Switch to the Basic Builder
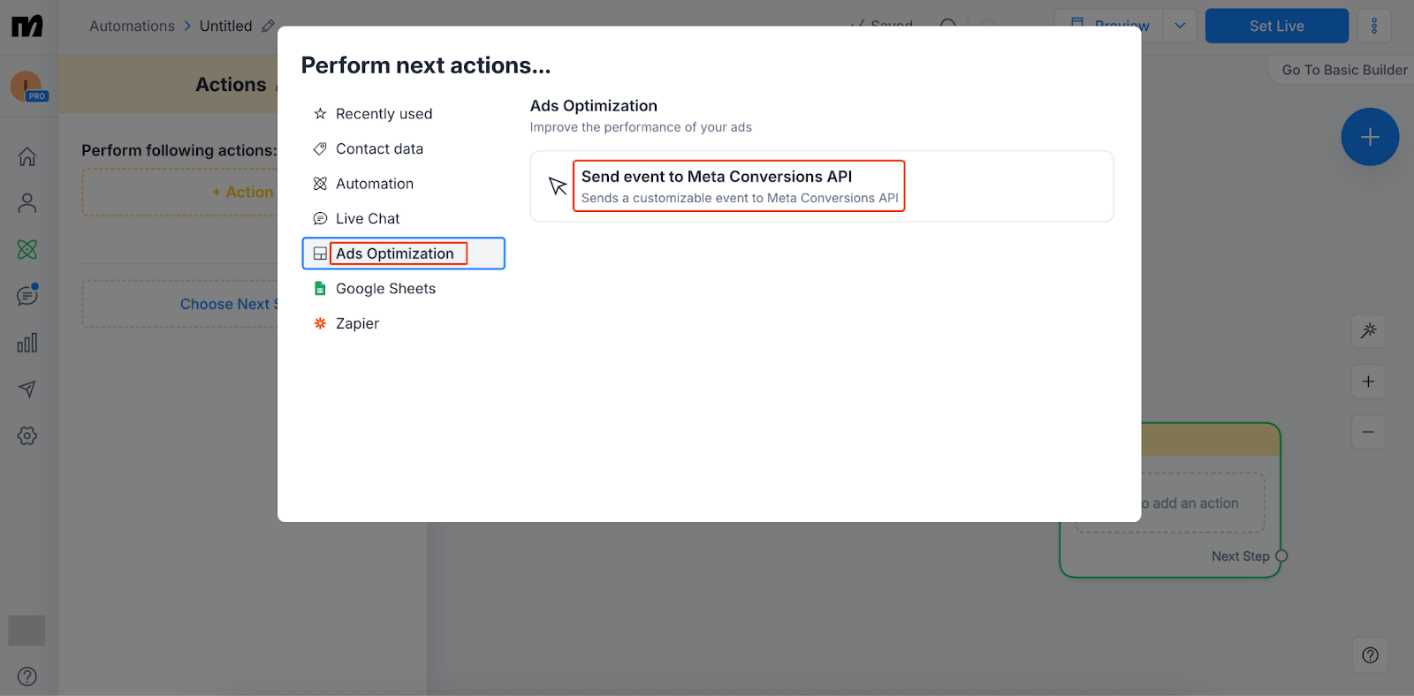This screenshot has height=696, width=1414. click(1341, 69)
